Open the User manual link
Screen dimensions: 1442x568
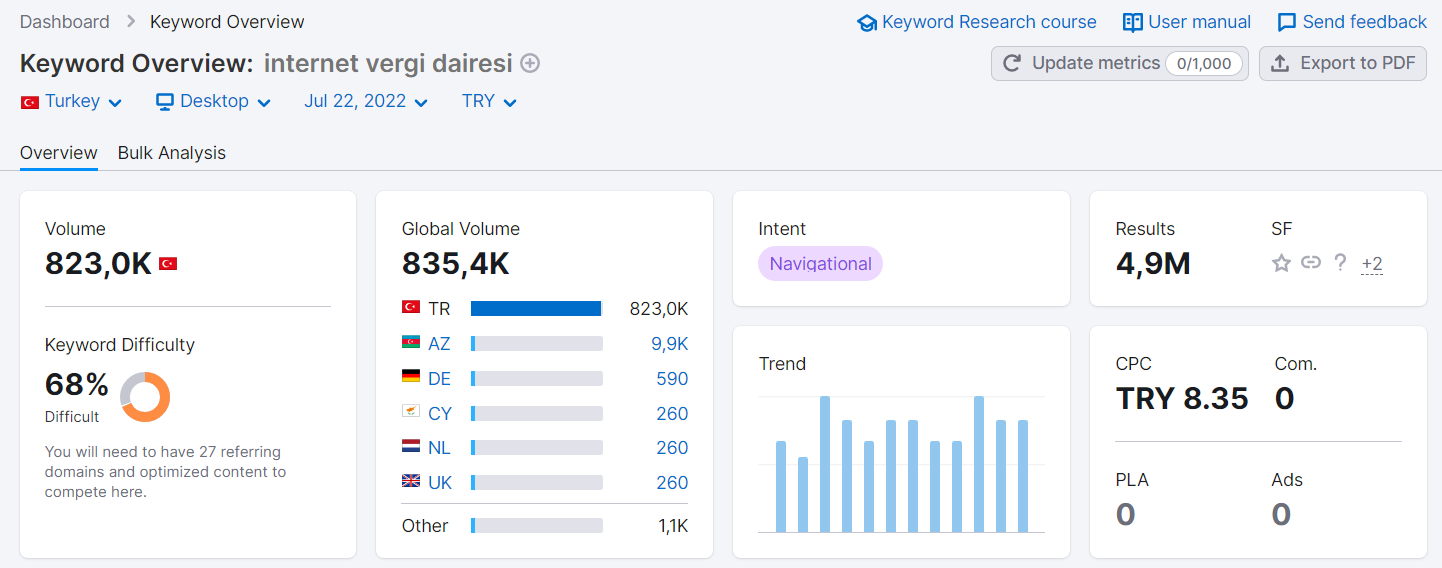1187,22
